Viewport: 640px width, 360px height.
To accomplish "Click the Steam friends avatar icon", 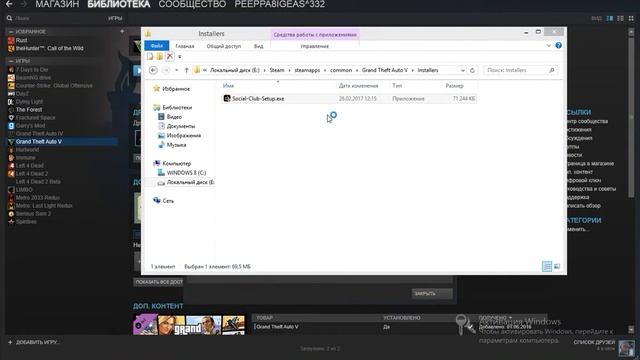I will (x=626, y=348).
